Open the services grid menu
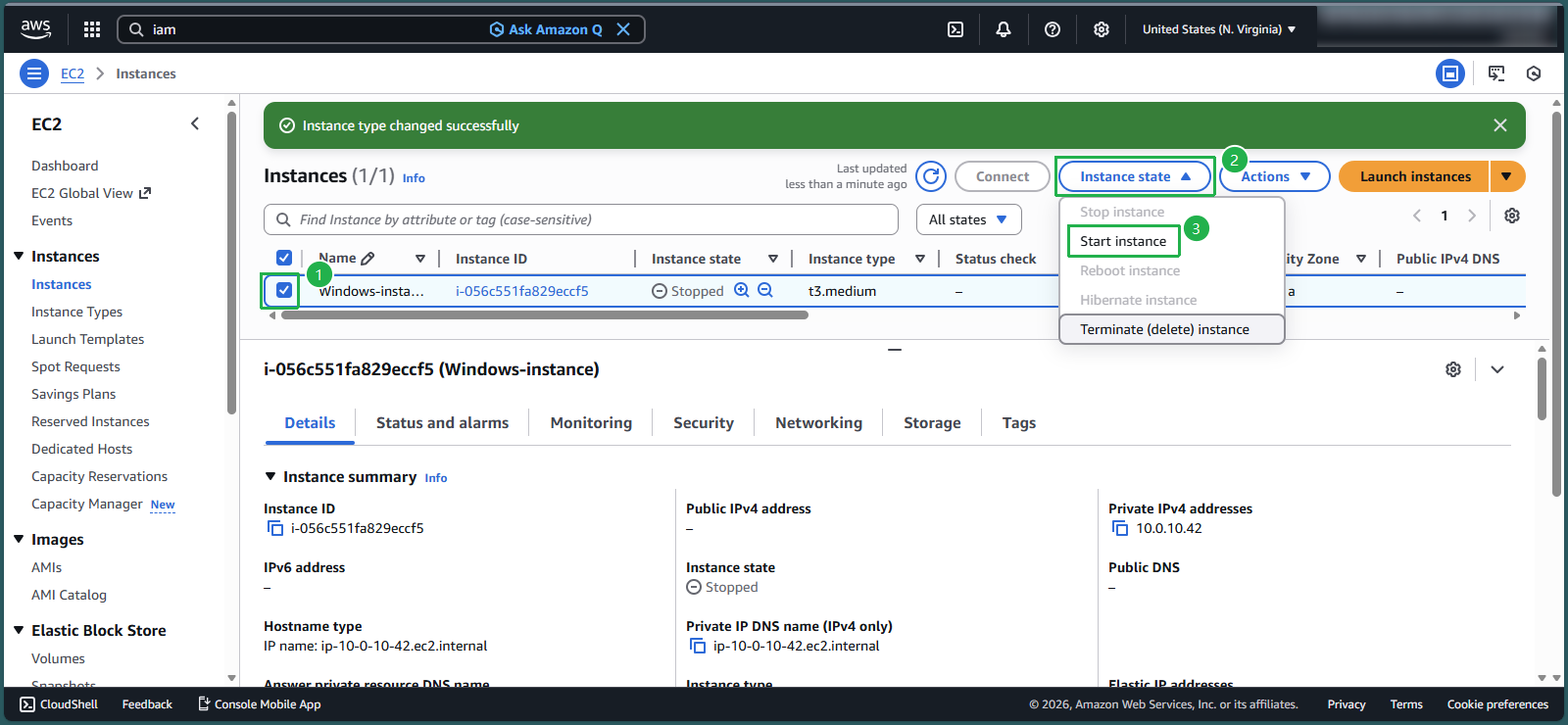The width and height of the screenshot is (1568, 725). (x=92, y=29)
